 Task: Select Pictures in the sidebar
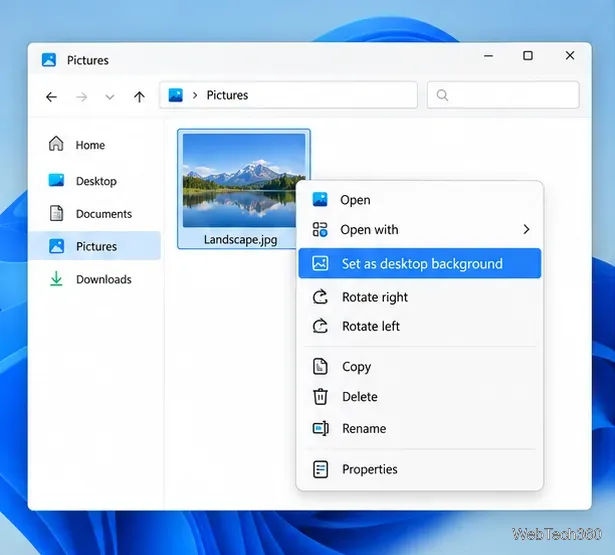[x=94, y=246]
